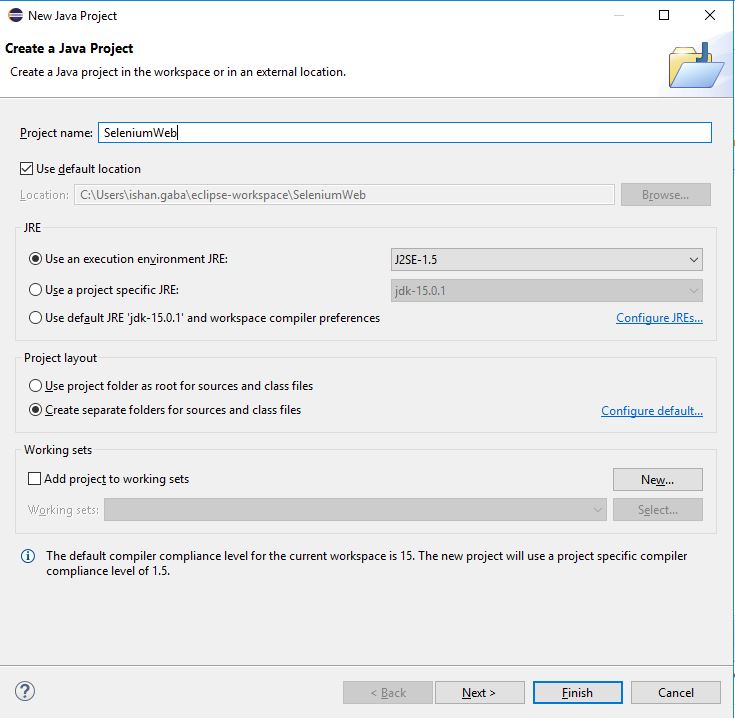Maximize the New Java Project dialog
This screenshot has height=718, width=735.
[664, 15]
